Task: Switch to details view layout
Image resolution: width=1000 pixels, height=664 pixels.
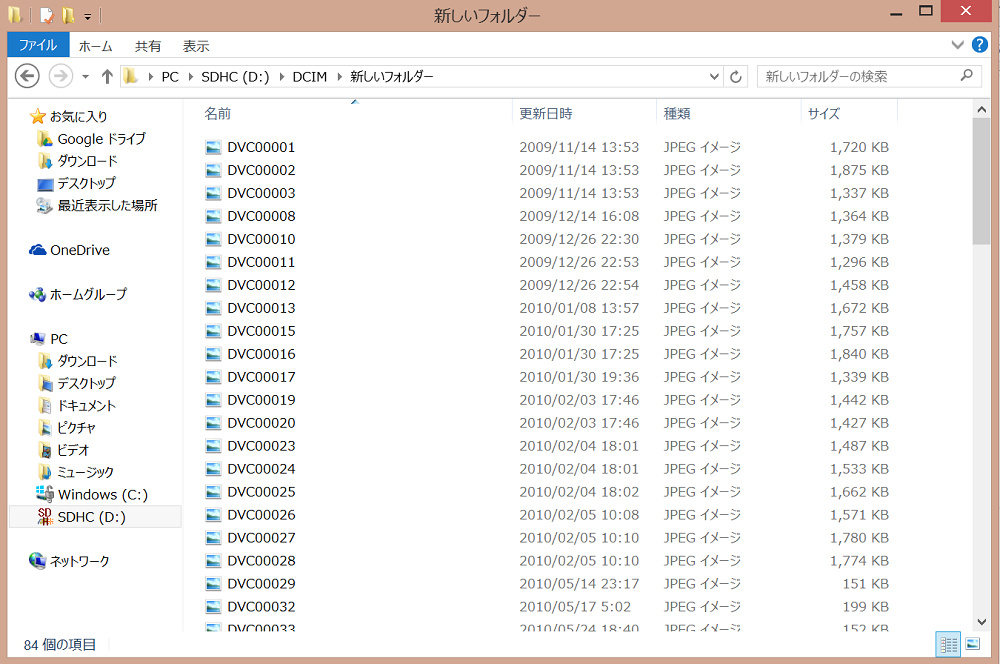Action: pos(948,645)
